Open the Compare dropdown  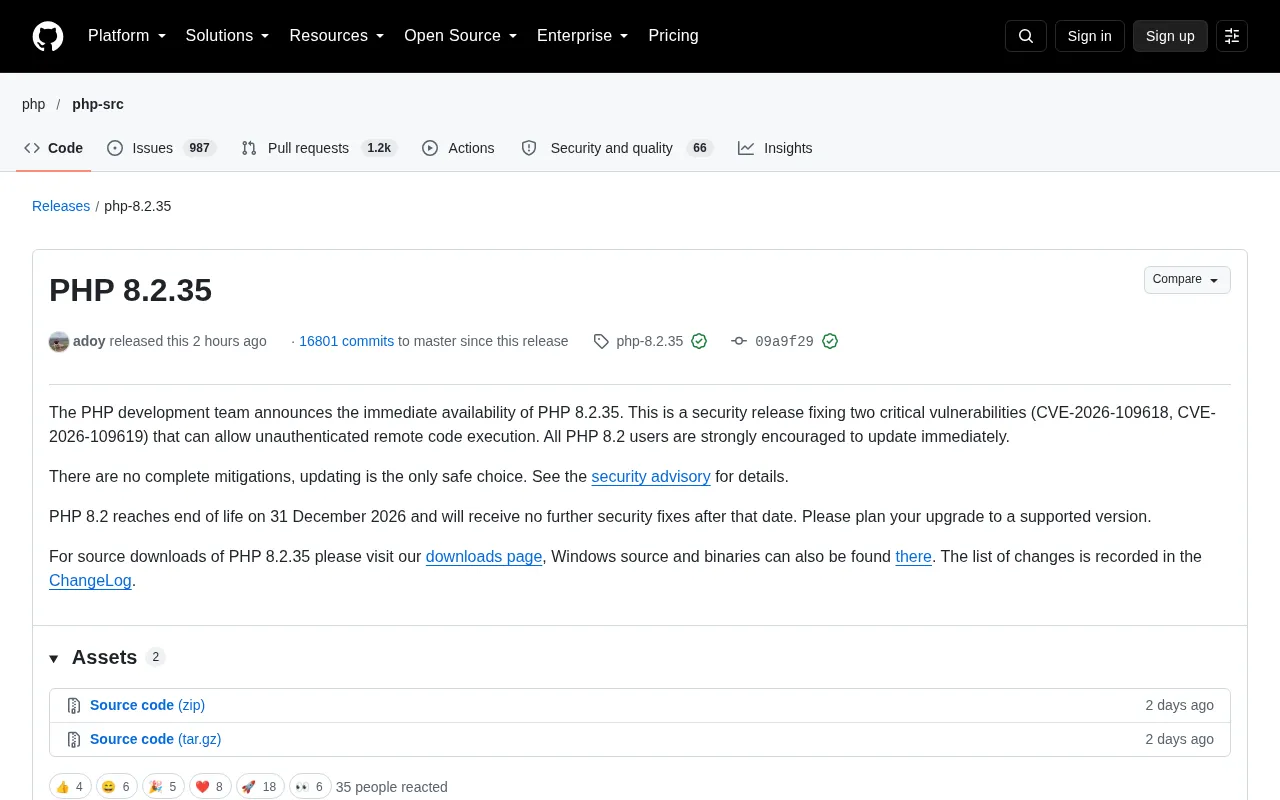[1187, 280]
